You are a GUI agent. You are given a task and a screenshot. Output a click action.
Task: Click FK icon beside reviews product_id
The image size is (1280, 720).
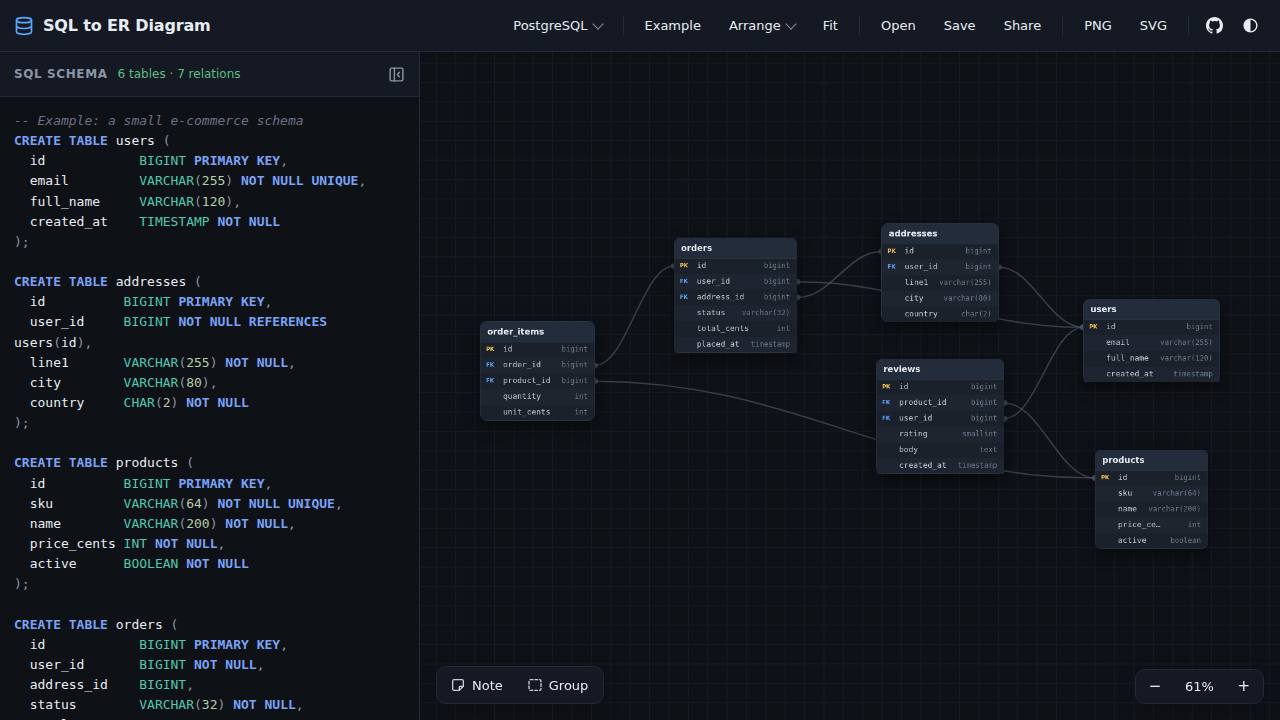886,402
